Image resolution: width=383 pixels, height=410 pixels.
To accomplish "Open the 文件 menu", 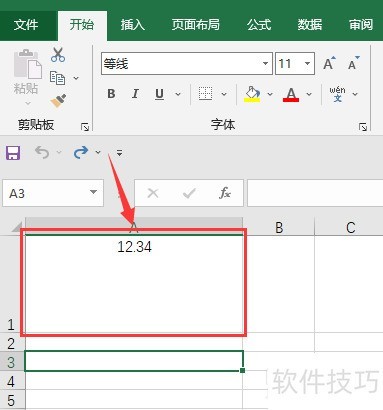I will pyautogui.click(x=26, y=25).
